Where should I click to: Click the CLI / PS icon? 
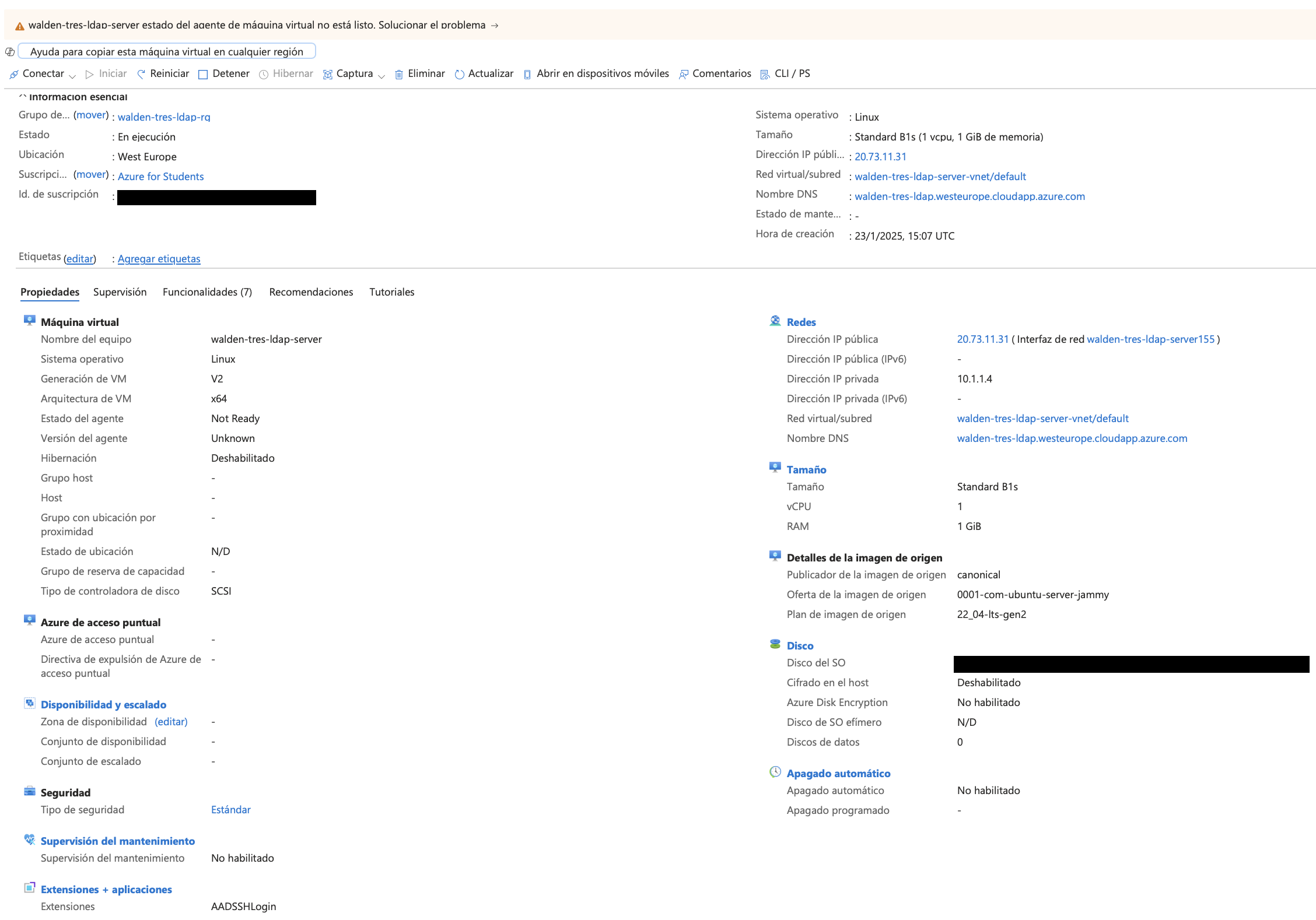pos(765,74)
